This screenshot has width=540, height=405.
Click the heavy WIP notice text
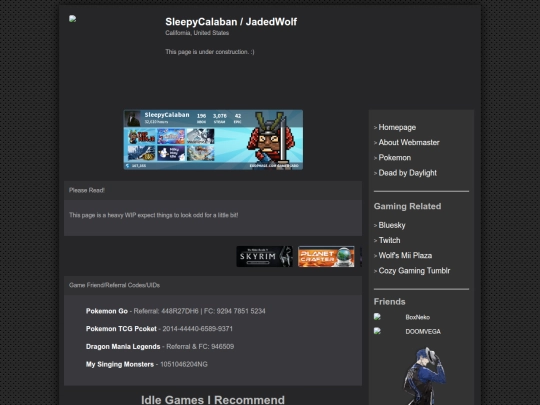pyautogui.click(x=154, y=215)
